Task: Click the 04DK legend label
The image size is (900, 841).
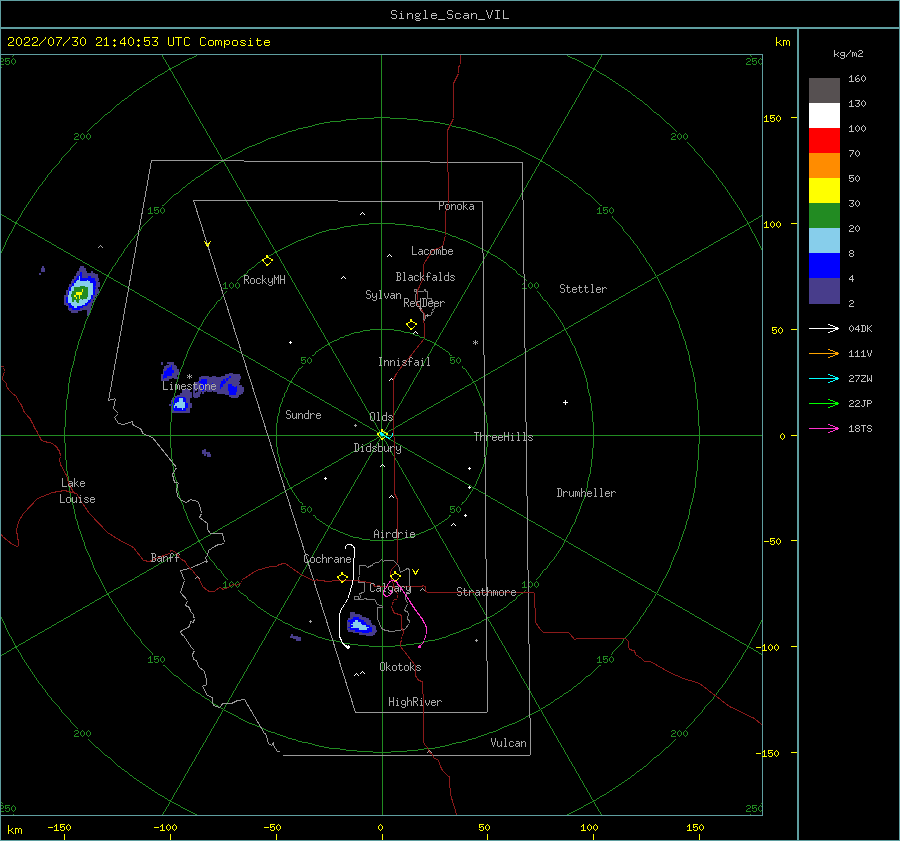Action: (x=860, y=328)
